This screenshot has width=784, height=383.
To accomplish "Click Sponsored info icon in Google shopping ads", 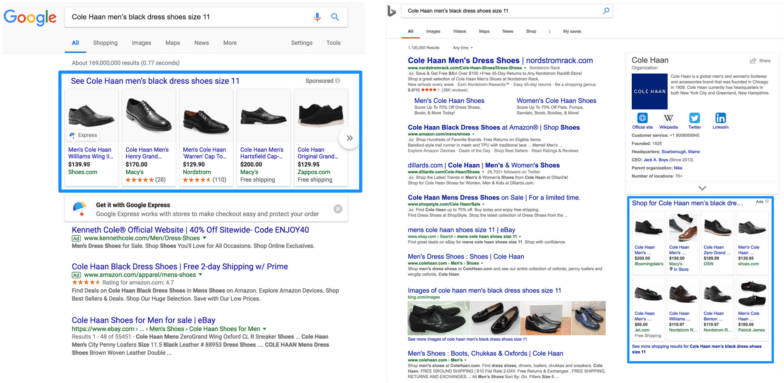I will 338,80.
